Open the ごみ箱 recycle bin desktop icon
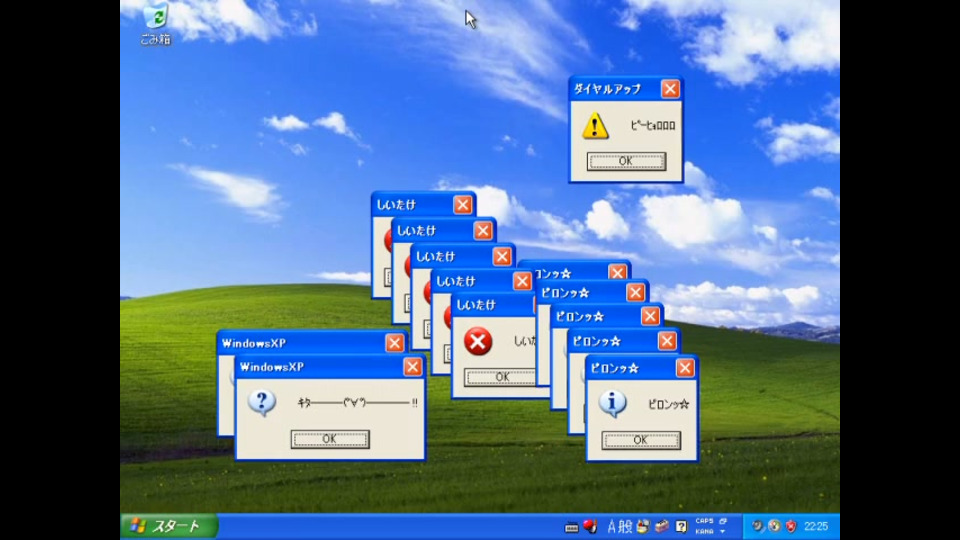Image resolution: width=960 pixels, height=540 pixels. click(x=156, y=24)
